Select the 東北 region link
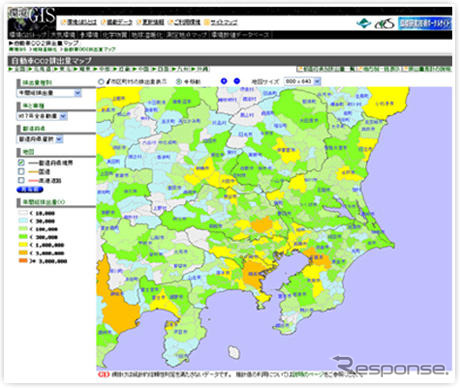The image size is (460, 388). (63, 69)
